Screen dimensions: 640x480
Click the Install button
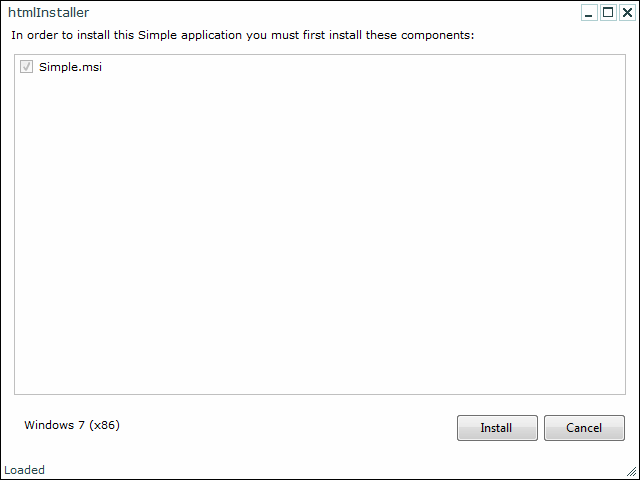(497, 428)
